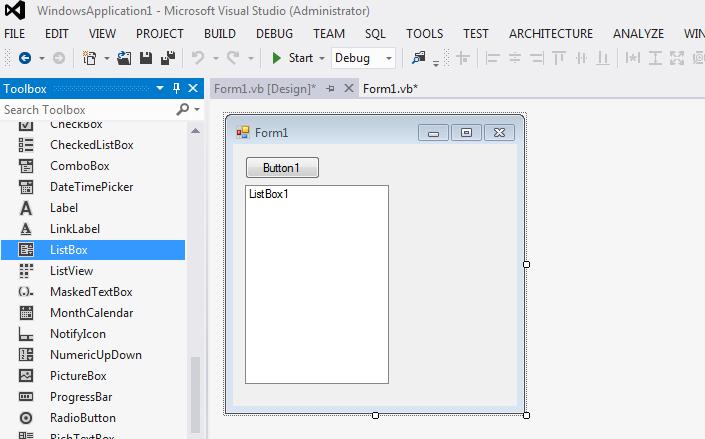Screen dimensions: 705x439
Task: Select MonthCalendar in the Toolbox
Action: [x=93, y=313]
